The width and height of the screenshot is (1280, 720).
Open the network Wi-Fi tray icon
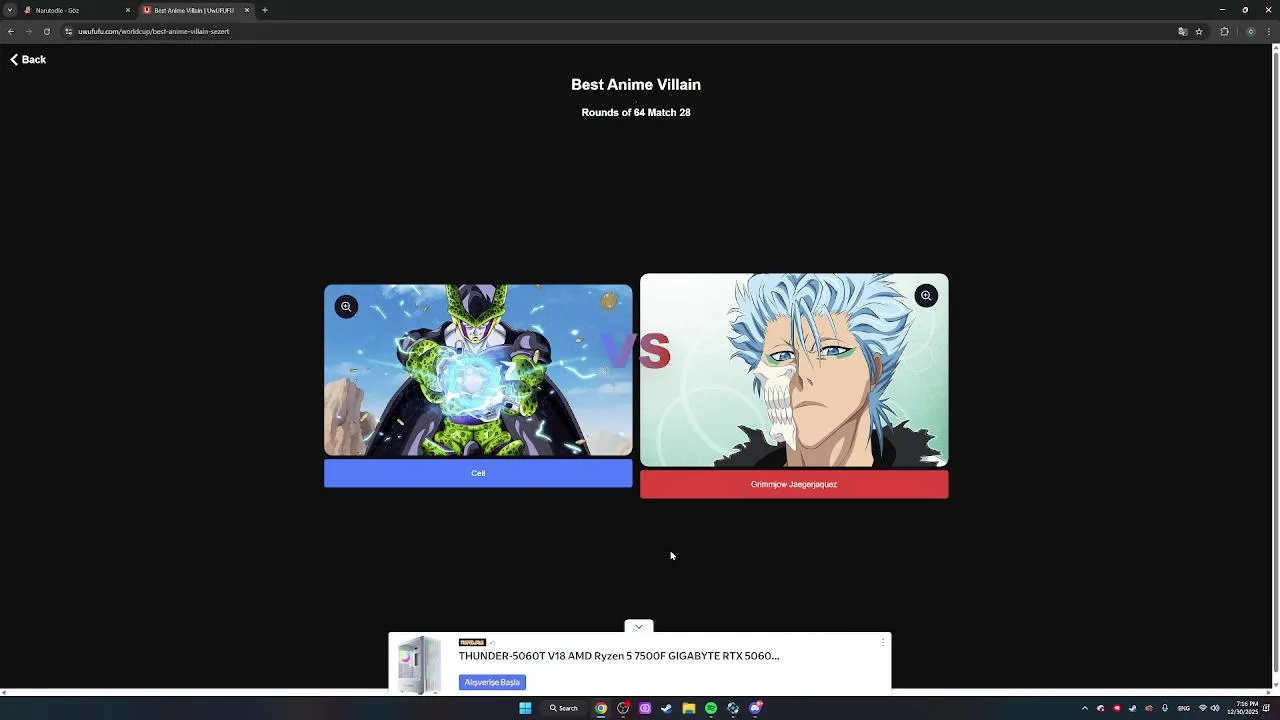click(x=1203, y=708)
